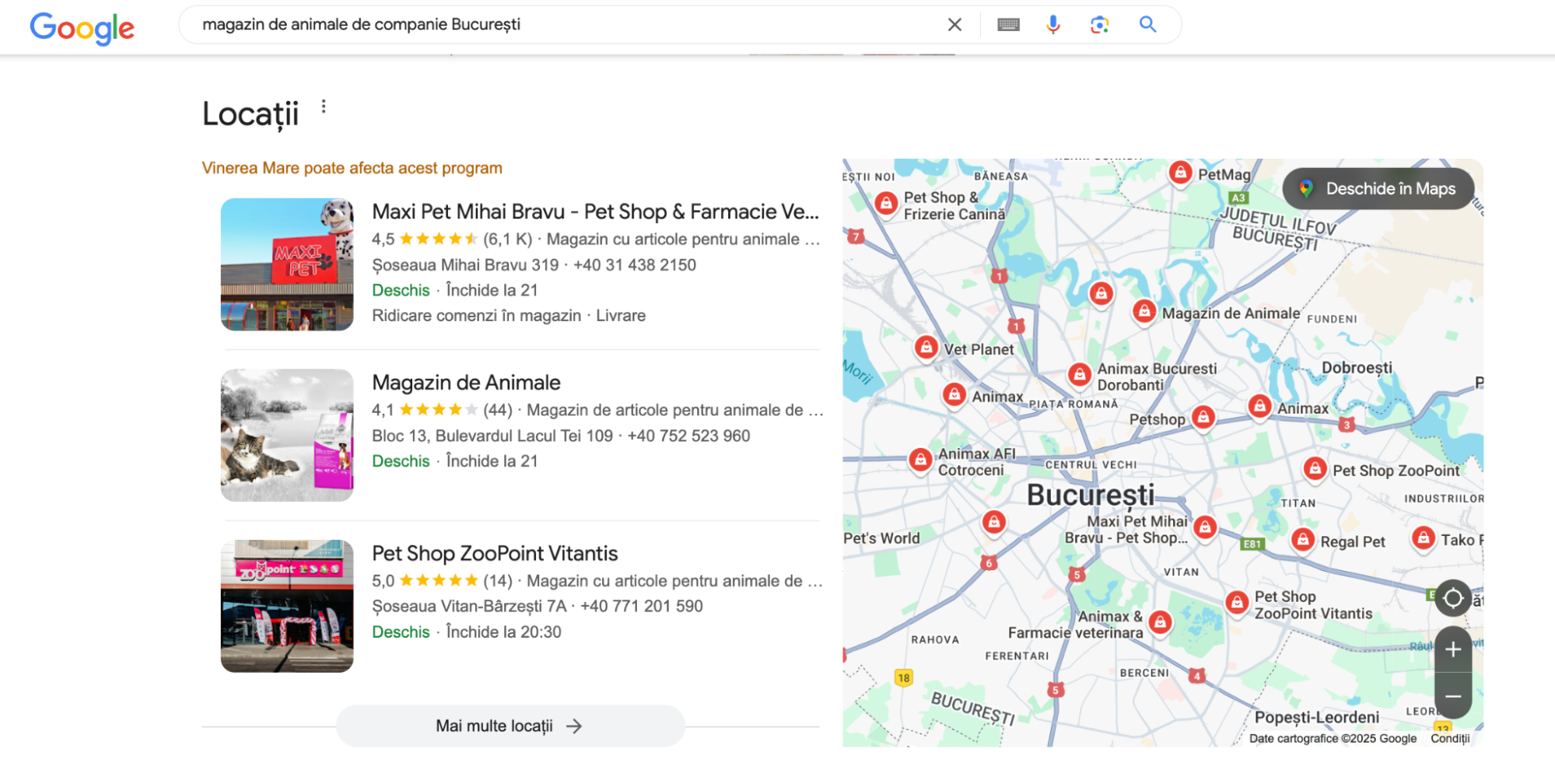This screenshot has width=1555, height=784.
Task: Open the on-screen keyboard icon
Action: [1008, 25]
